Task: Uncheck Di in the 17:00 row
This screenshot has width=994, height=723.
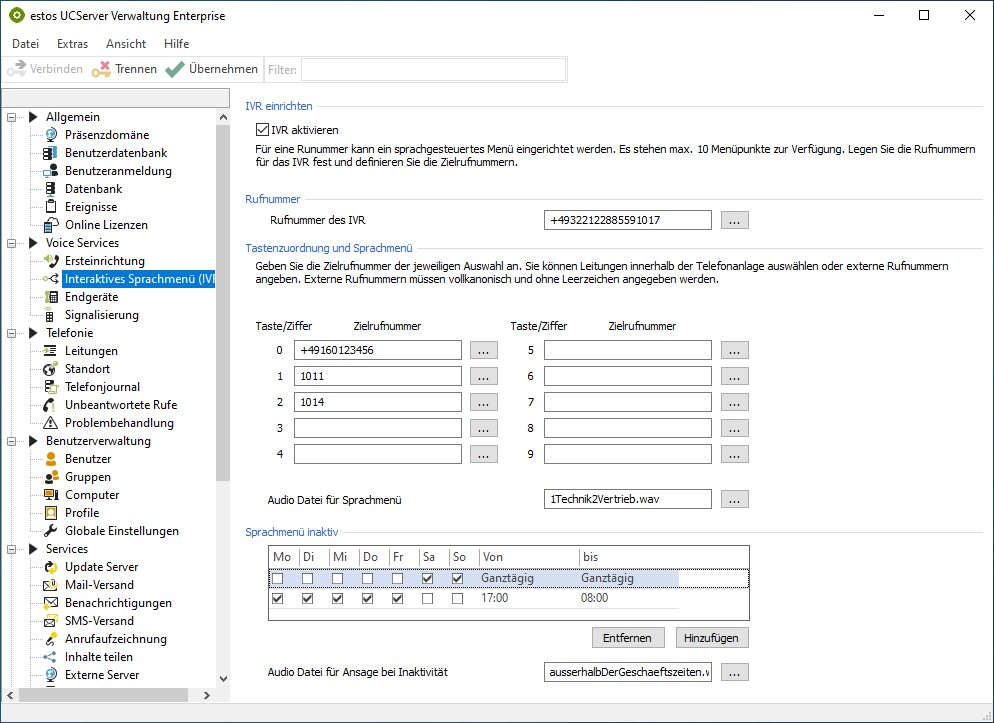Action: pyautogui.click(x=307, y=598)
